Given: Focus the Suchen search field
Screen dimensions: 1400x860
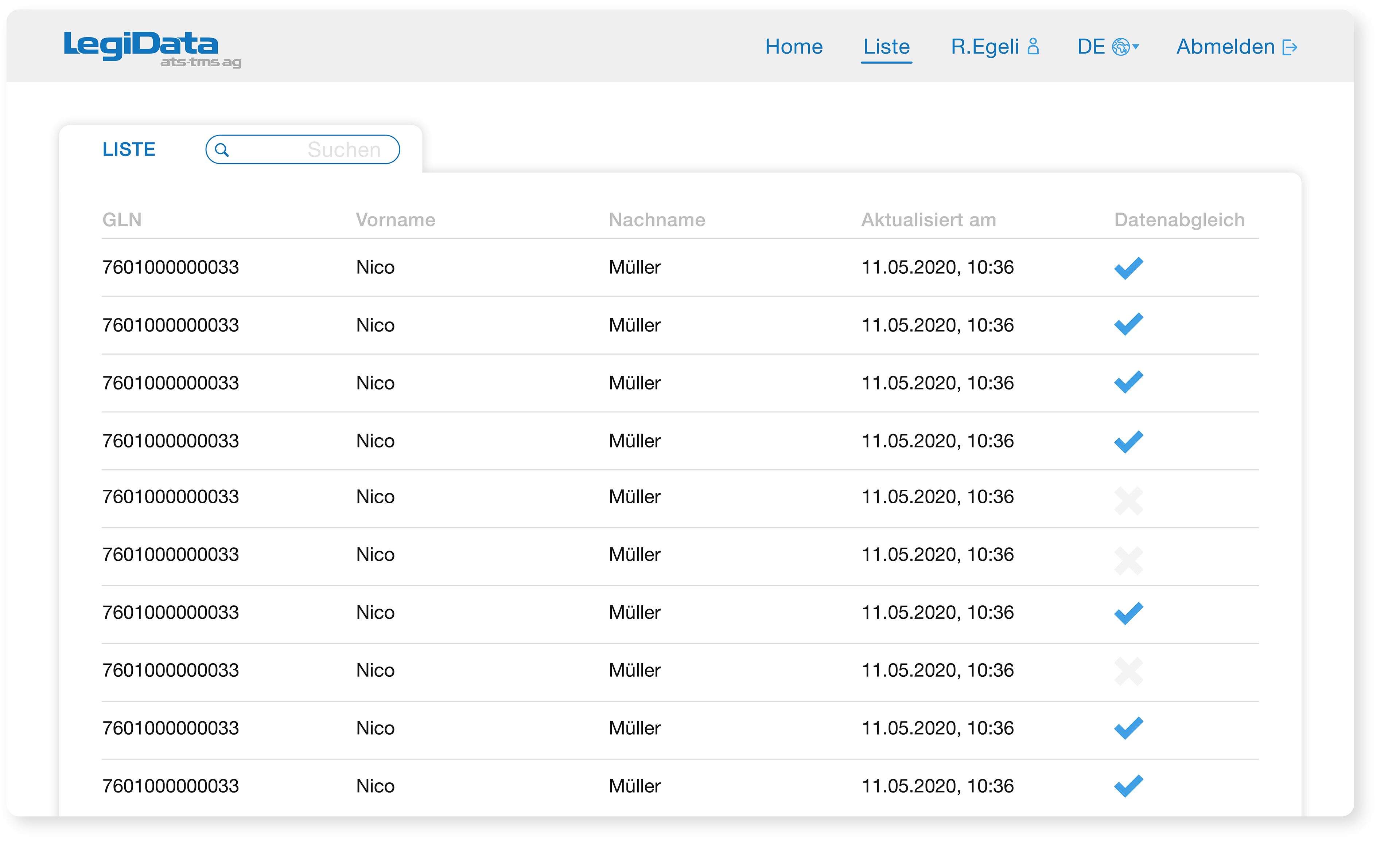Looking at the screenshot, I should 303,150.
